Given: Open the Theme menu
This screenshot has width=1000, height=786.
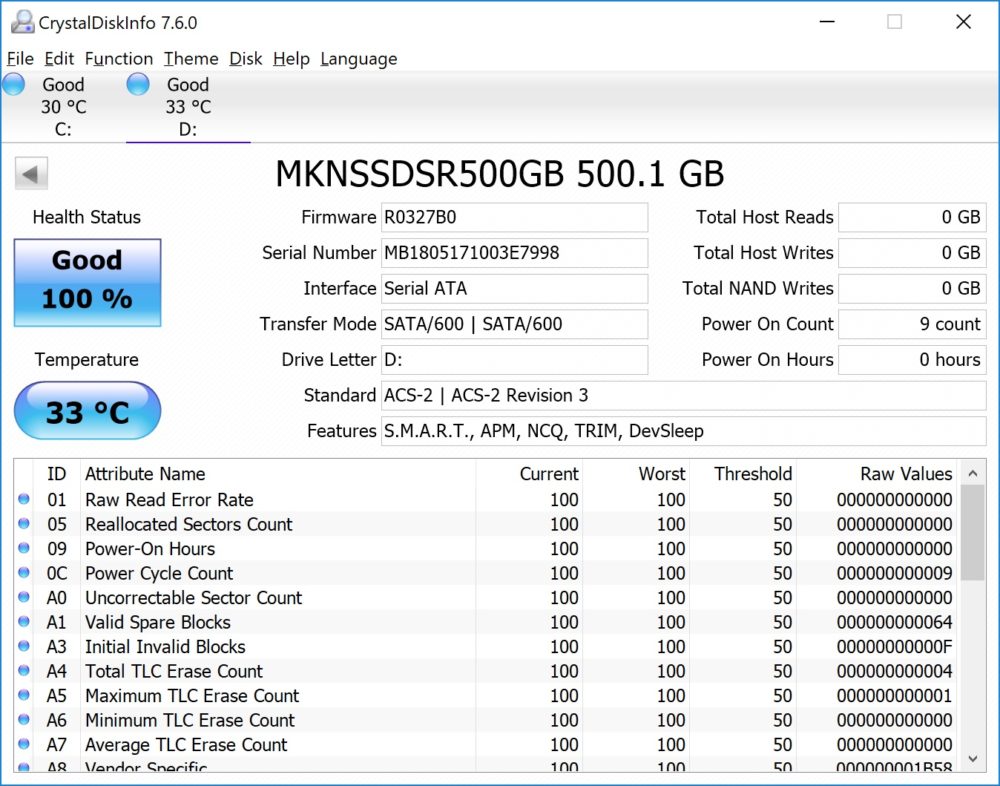Looking at the screenshot, I should 191,59.
